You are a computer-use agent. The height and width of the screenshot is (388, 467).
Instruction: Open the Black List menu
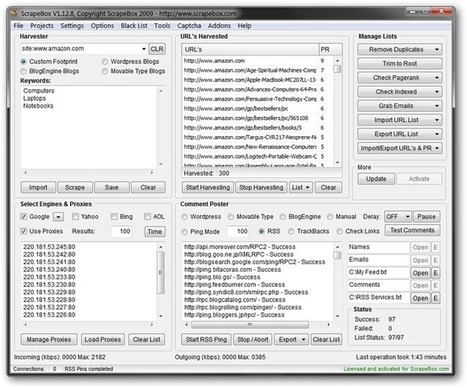[134, 26]
